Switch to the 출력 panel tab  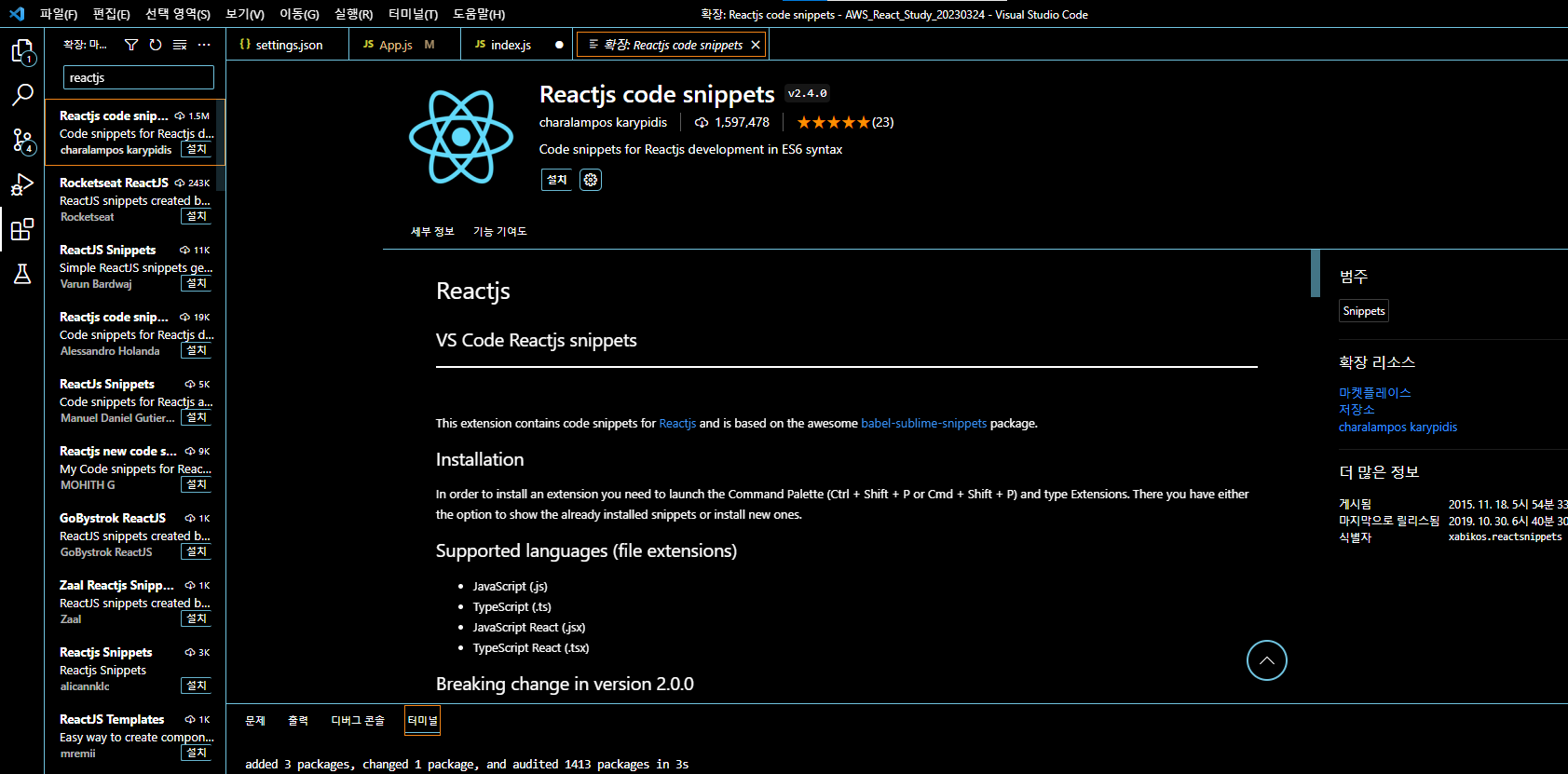coord(298,720)
